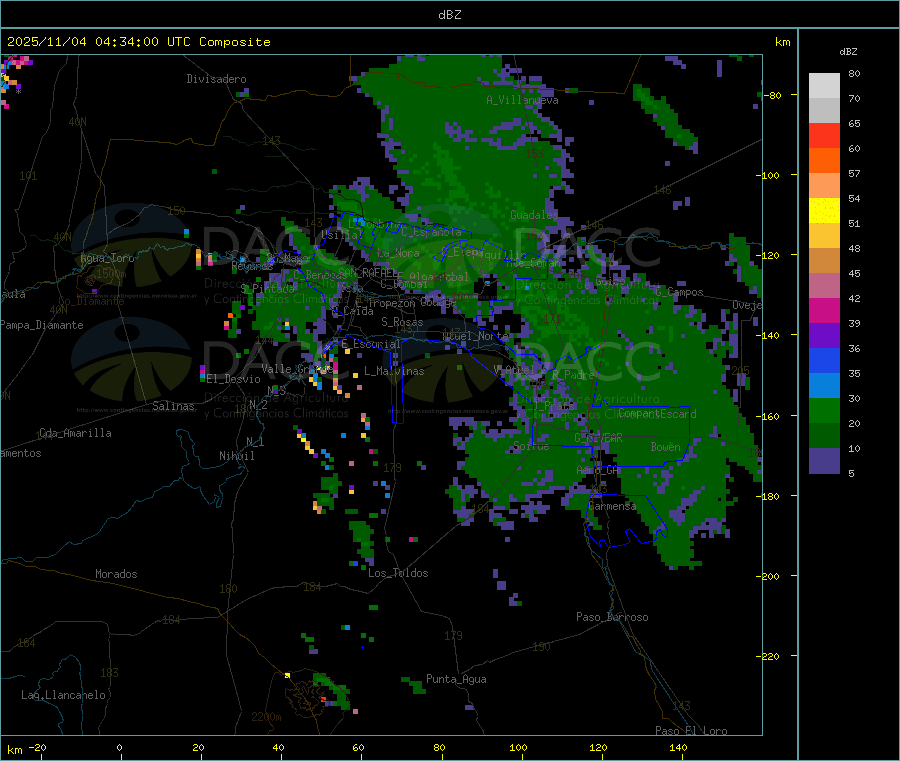This screenshot has height=761, width=900.
Task: Click the orange 57–60 dBZ legend swatch
Action: pyautogui.click(x=824, y=161)
